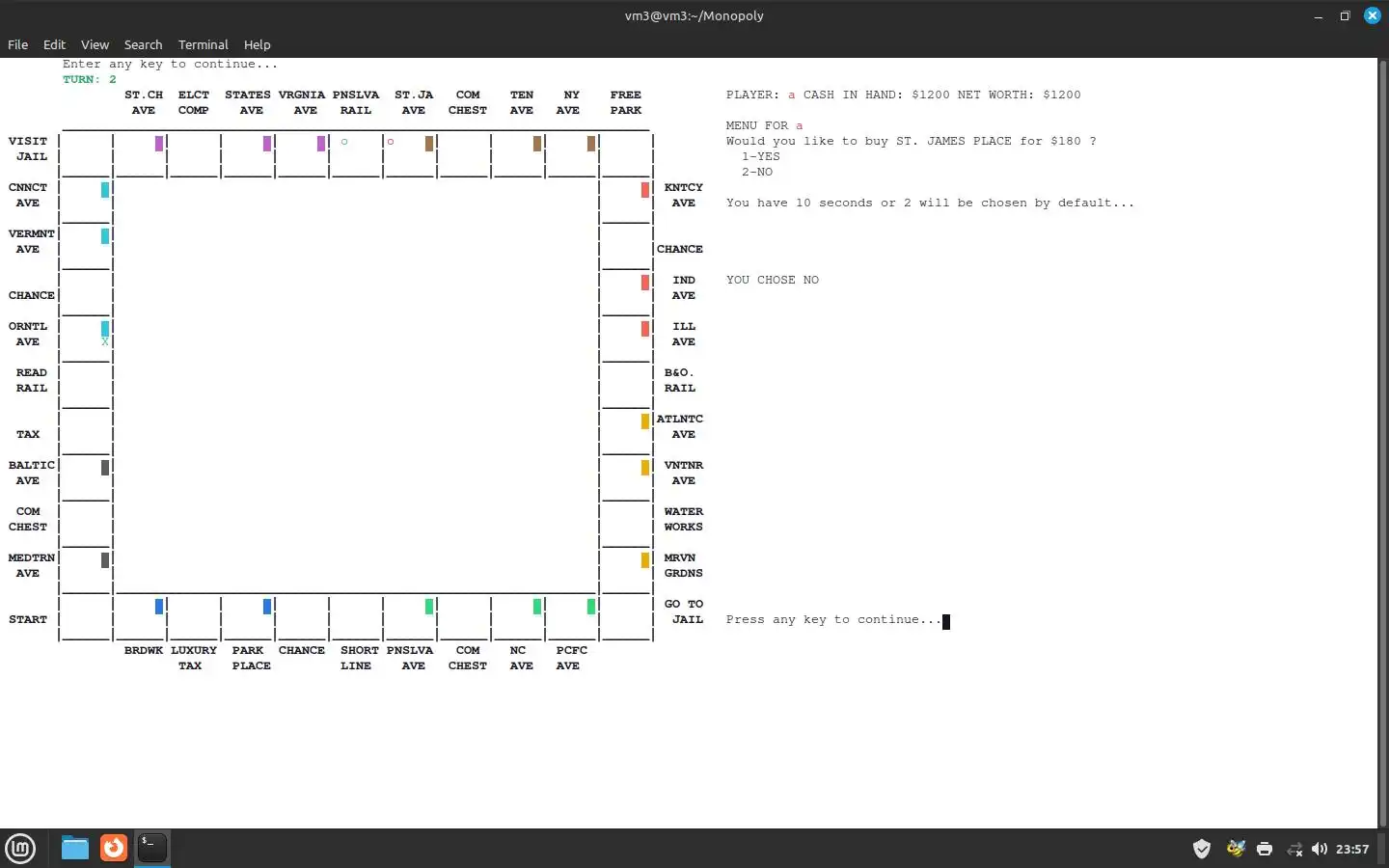Click cyan marker on ORNTL AVE square
Image resolution: width=1389 pixels, height=868 pixels.
pyautogui.click(x=105, y=329)
